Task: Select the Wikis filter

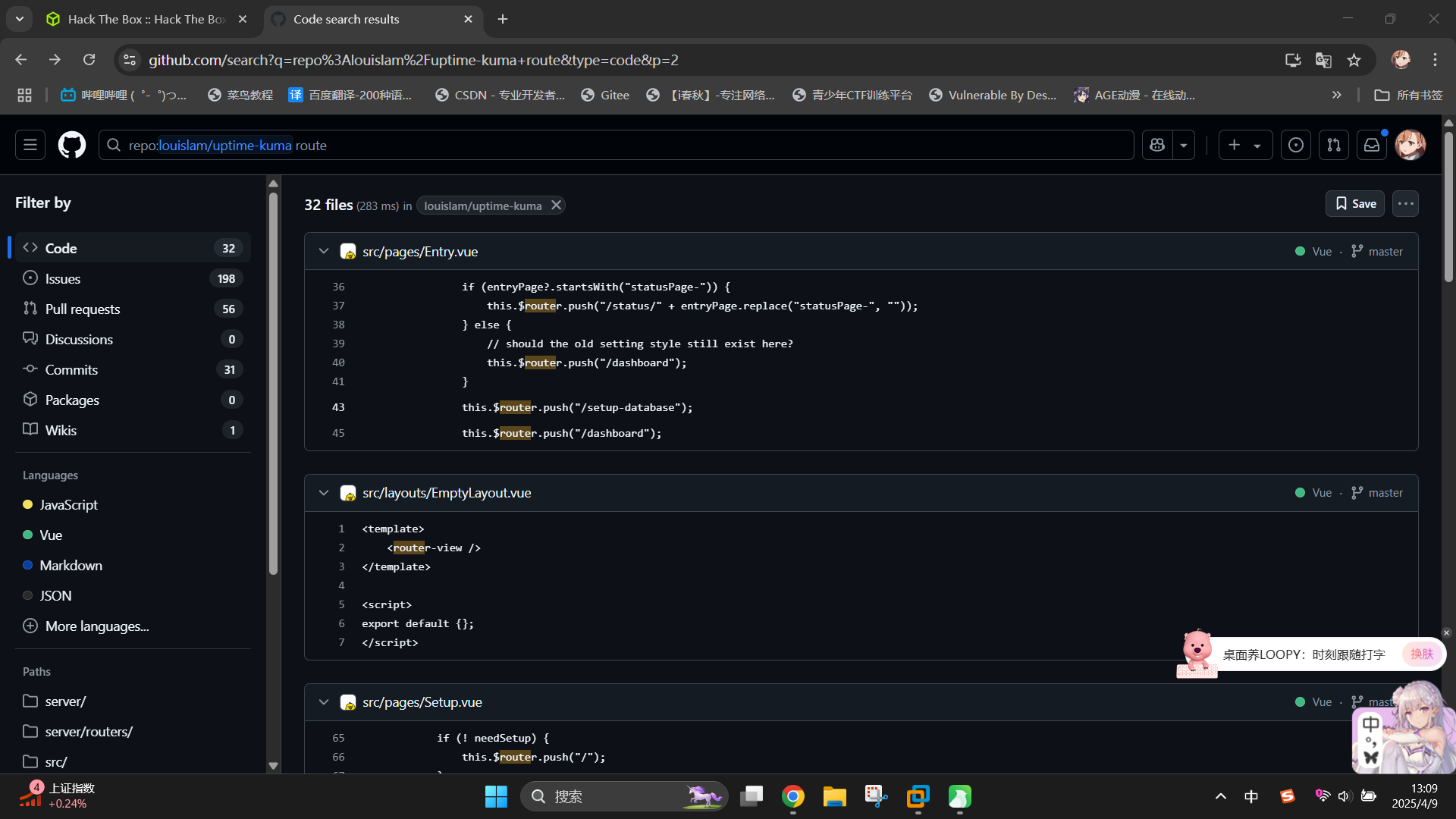Action: point(133,430)
